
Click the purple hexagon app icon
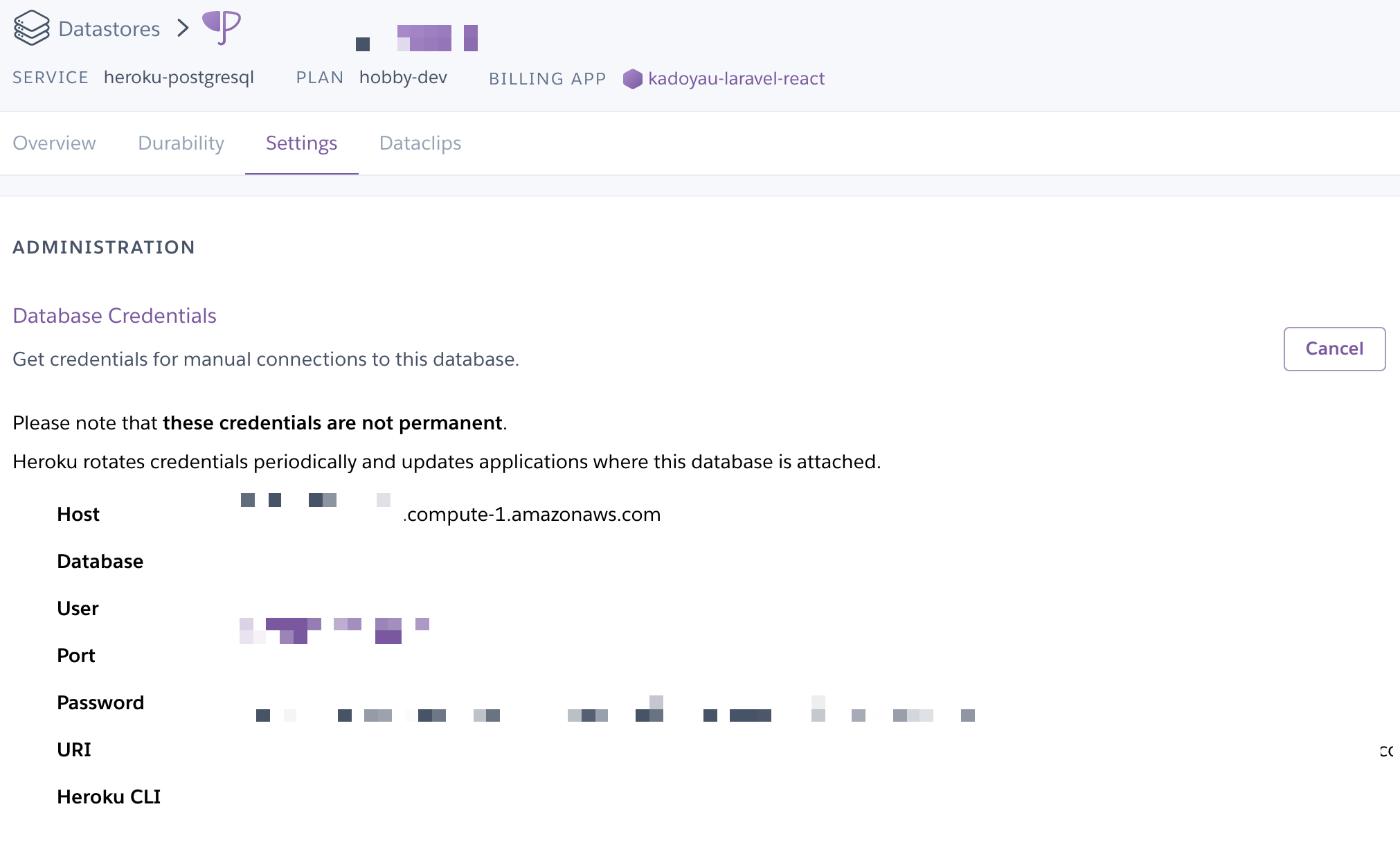[x=632, y=79]
